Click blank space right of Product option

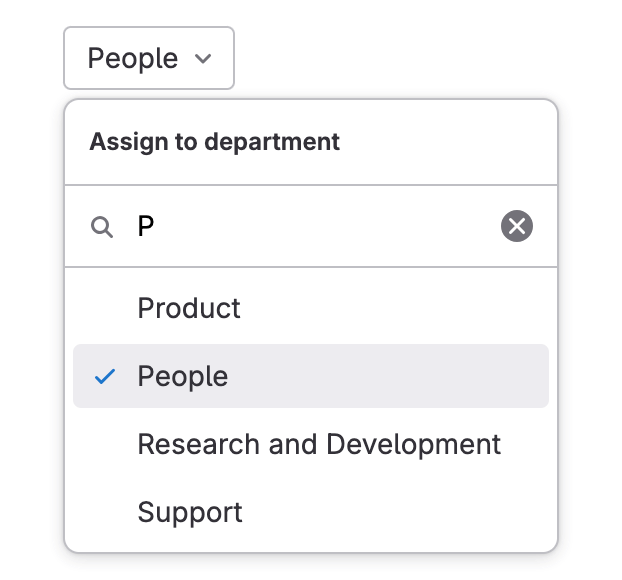[400, 308]
